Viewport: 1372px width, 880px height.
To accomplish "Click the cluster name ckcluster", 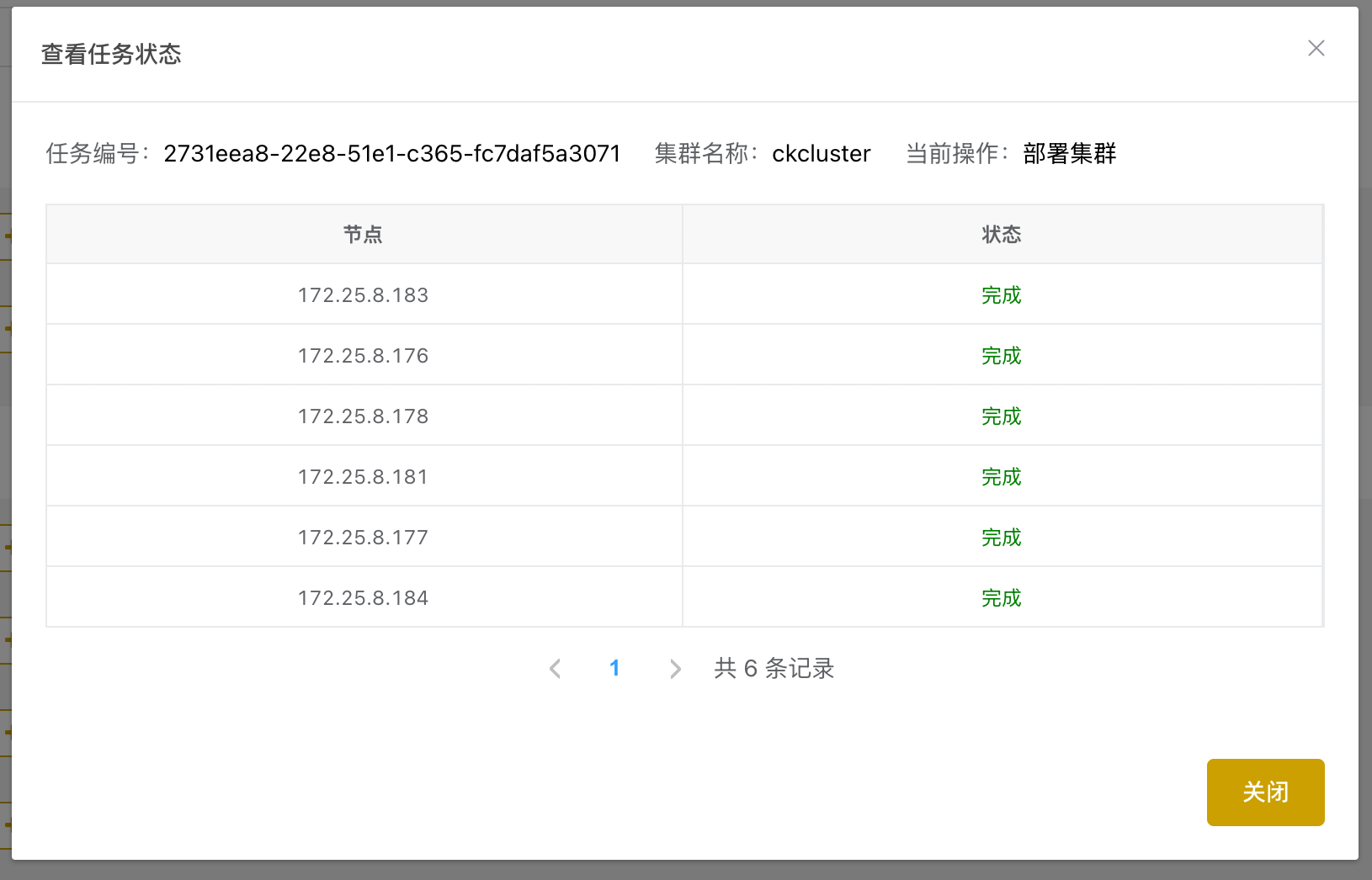I will pyautogui.click(x=821, y=154).
